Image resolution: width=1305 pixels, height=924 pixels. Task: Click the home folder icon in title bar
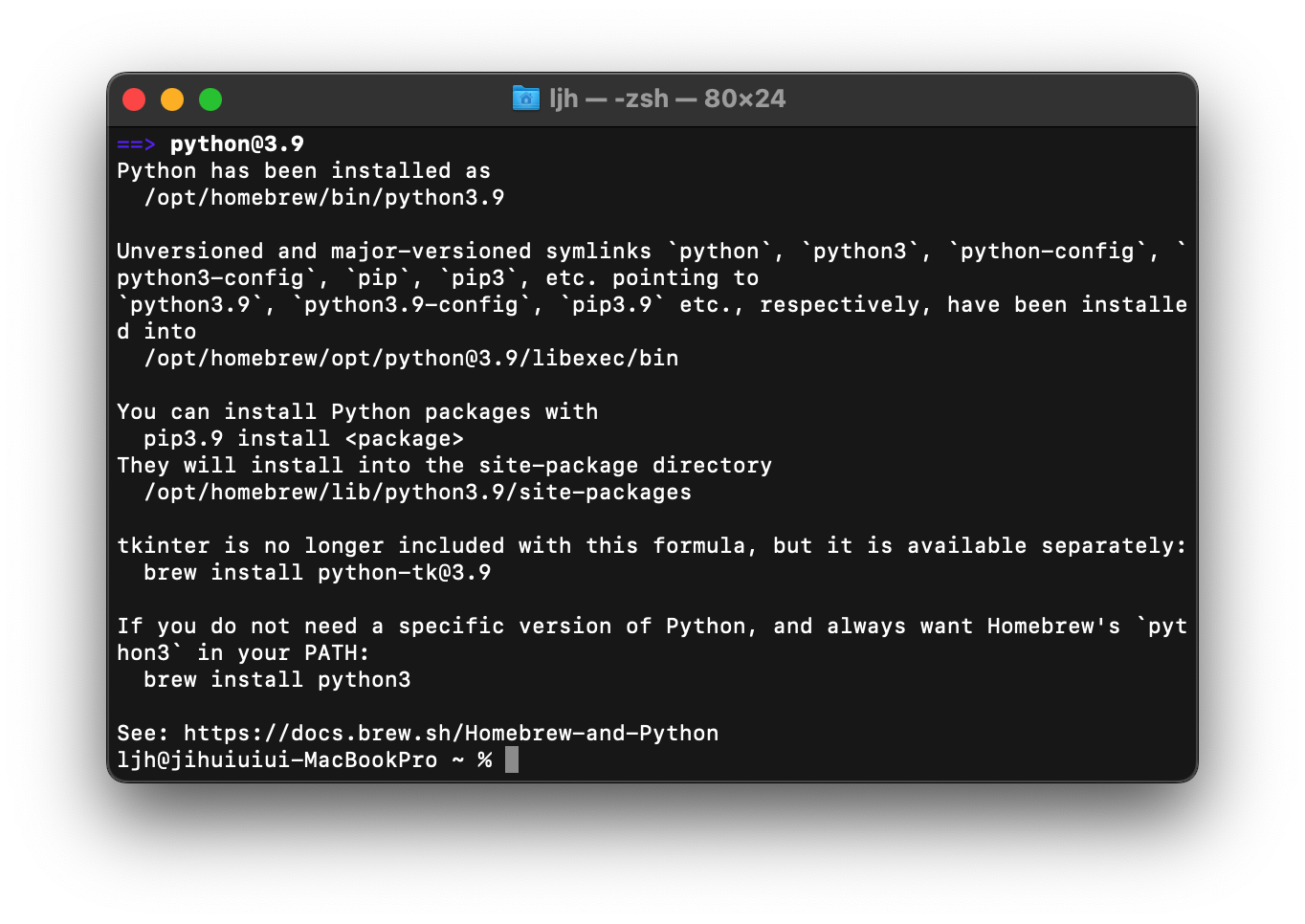click(525, 99)
